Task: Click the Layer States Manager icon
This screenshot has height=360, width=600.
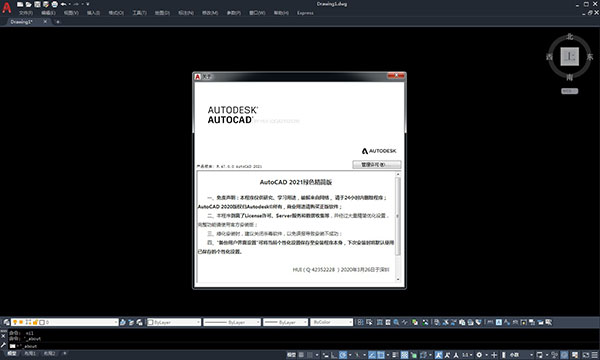Action: point(139,322)
